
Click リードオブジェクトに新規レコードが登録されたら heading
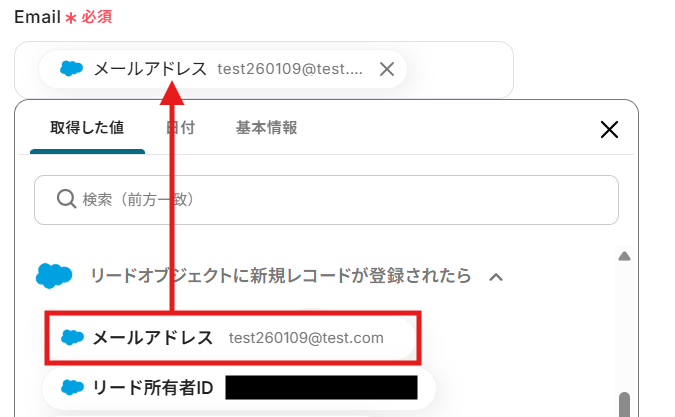[x=280, y=276]
